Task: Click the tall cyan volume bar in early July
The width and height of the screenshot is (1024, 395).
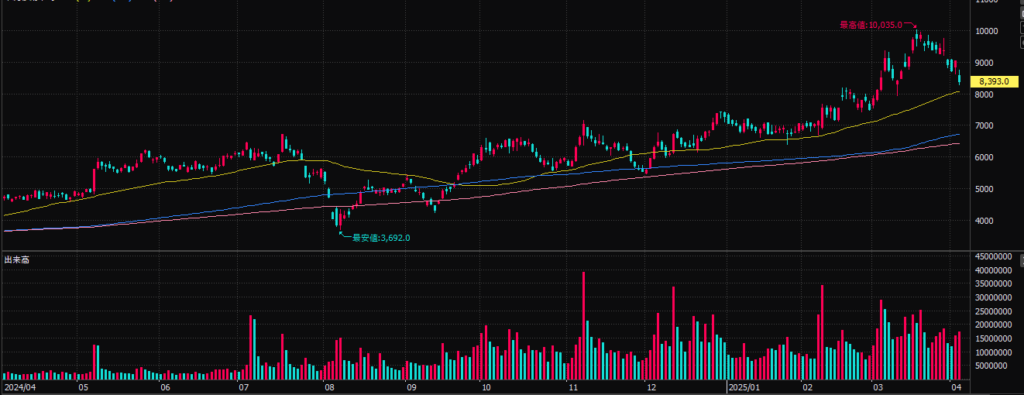Action: click(x=254, y=349)
